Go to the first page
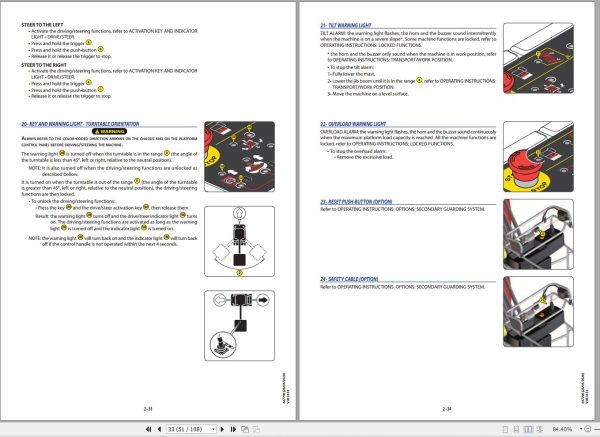The height and width of the screenshot is (437, 600). 148,429
